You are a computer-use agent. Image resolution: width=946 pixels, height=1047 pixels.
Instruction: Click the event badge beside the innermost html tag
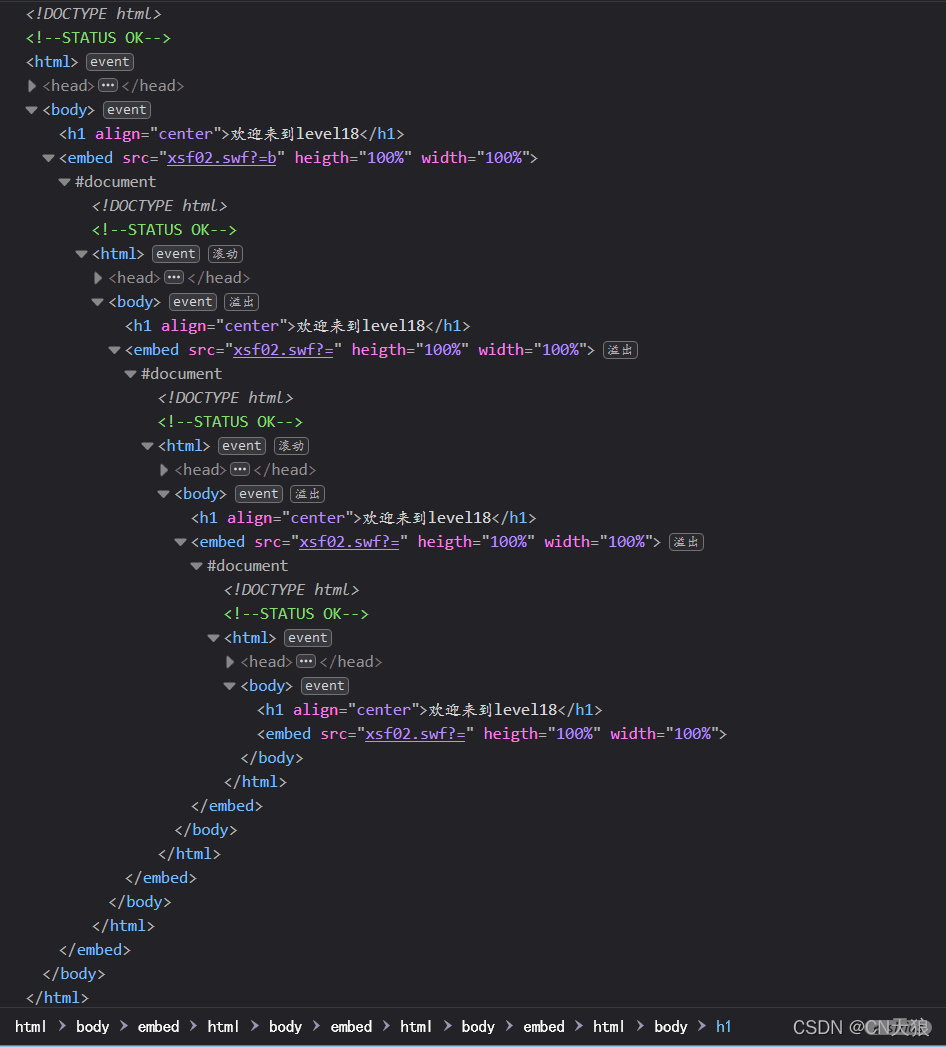coord(307,638)
